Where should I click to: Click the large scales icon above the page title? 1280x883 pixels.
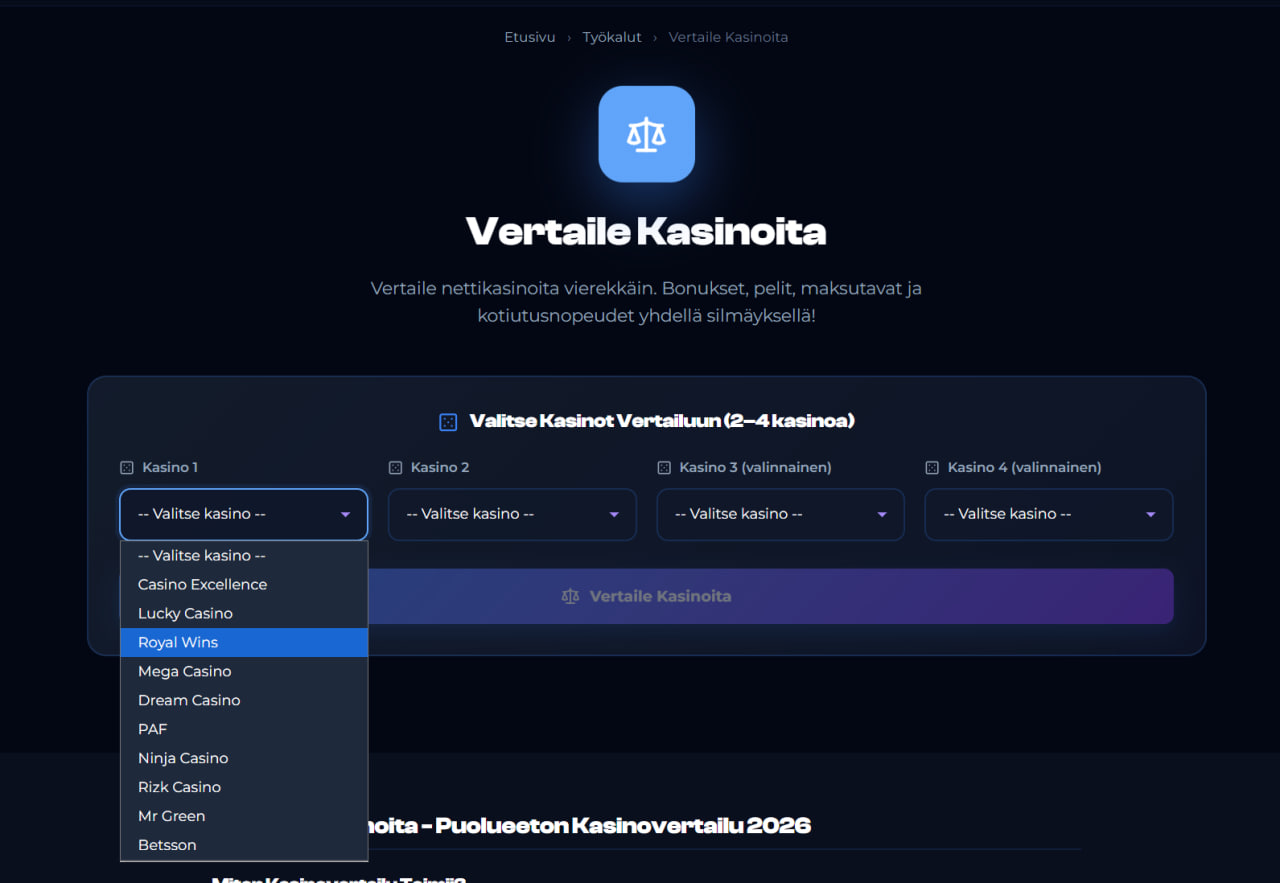646,133
